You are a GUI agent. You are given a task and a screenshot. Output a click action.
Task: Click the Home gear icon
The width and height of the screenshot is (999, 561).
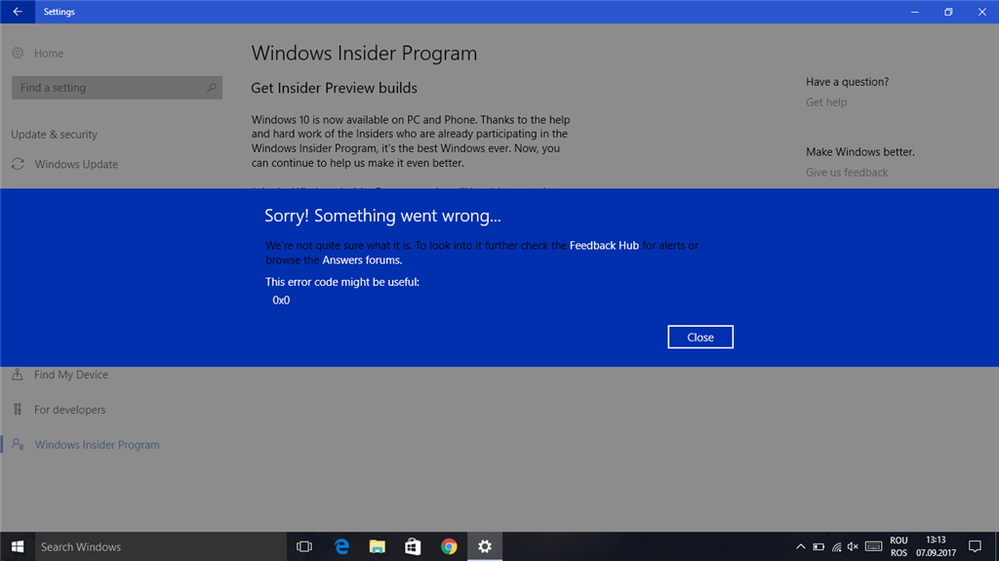point(18,53)
